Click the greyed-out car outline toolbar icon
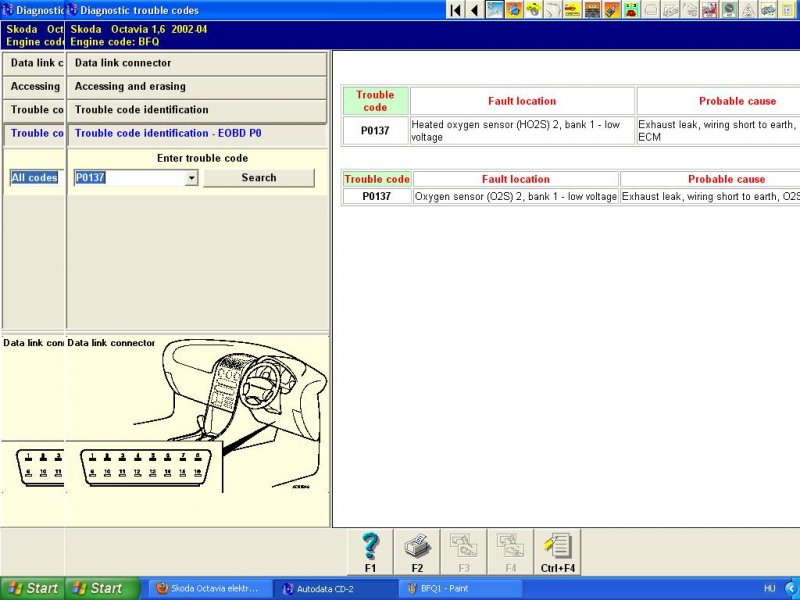 point(651,10)
